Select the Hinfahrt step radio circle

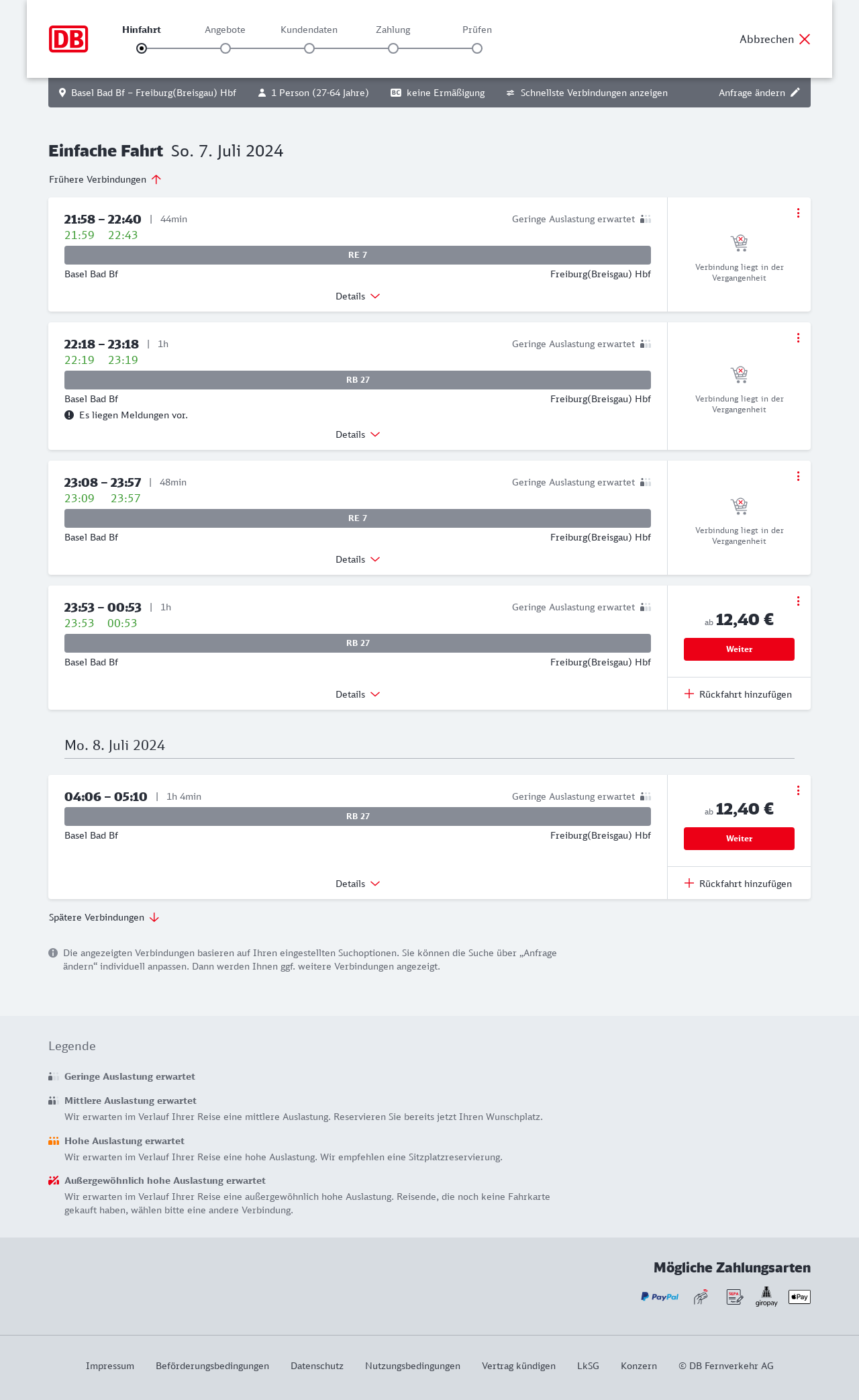point(142,48)
